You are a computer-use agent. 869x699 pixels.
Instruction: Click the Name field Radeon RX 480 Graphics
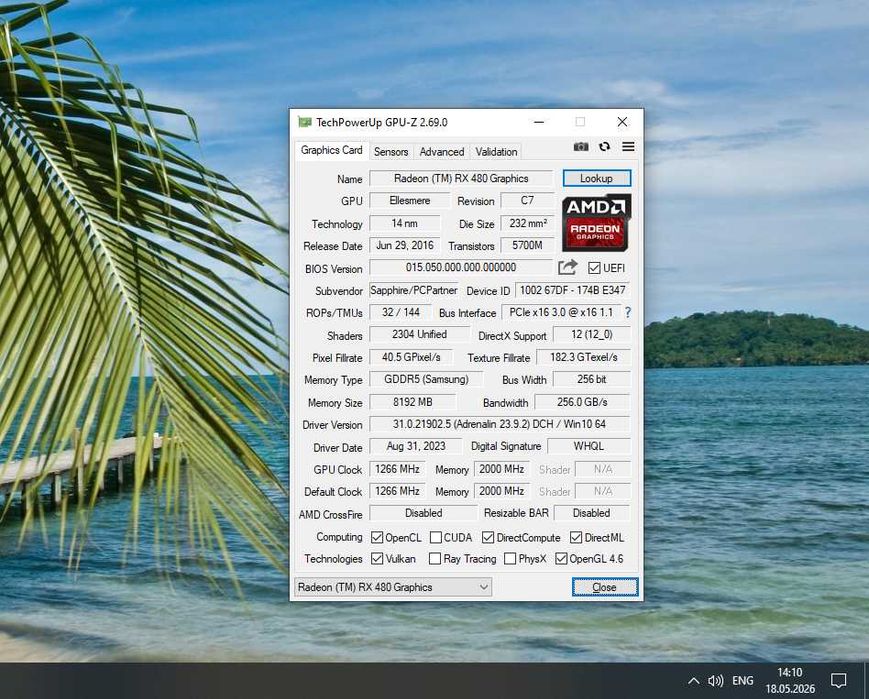coord(461,178)
